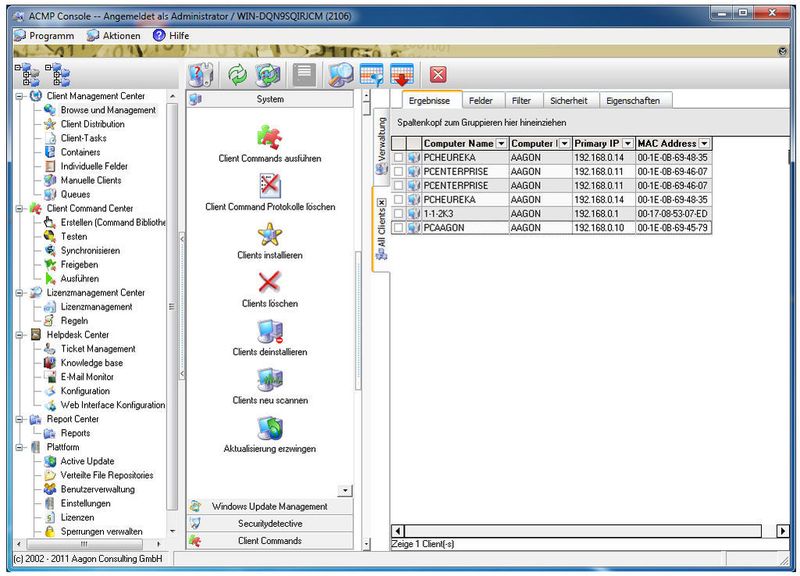Sort by the Computer Name column header
The height and width of the screenshot is (576, 800).
458,143
